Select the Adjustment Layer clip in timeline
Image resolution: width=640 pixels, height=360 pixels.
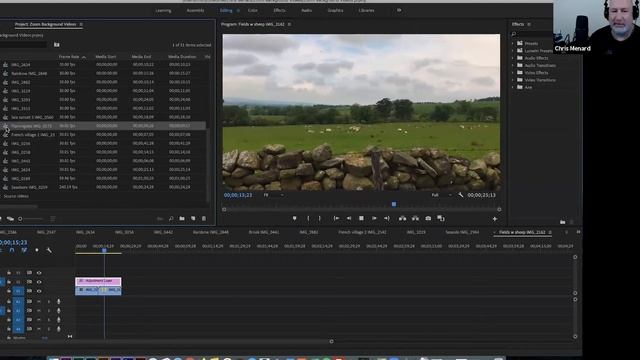pos(98,281)
